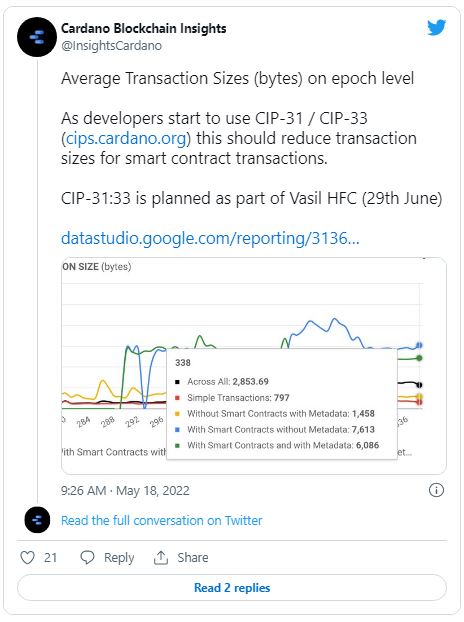Like the tweet with heart icon

point(27,557)
